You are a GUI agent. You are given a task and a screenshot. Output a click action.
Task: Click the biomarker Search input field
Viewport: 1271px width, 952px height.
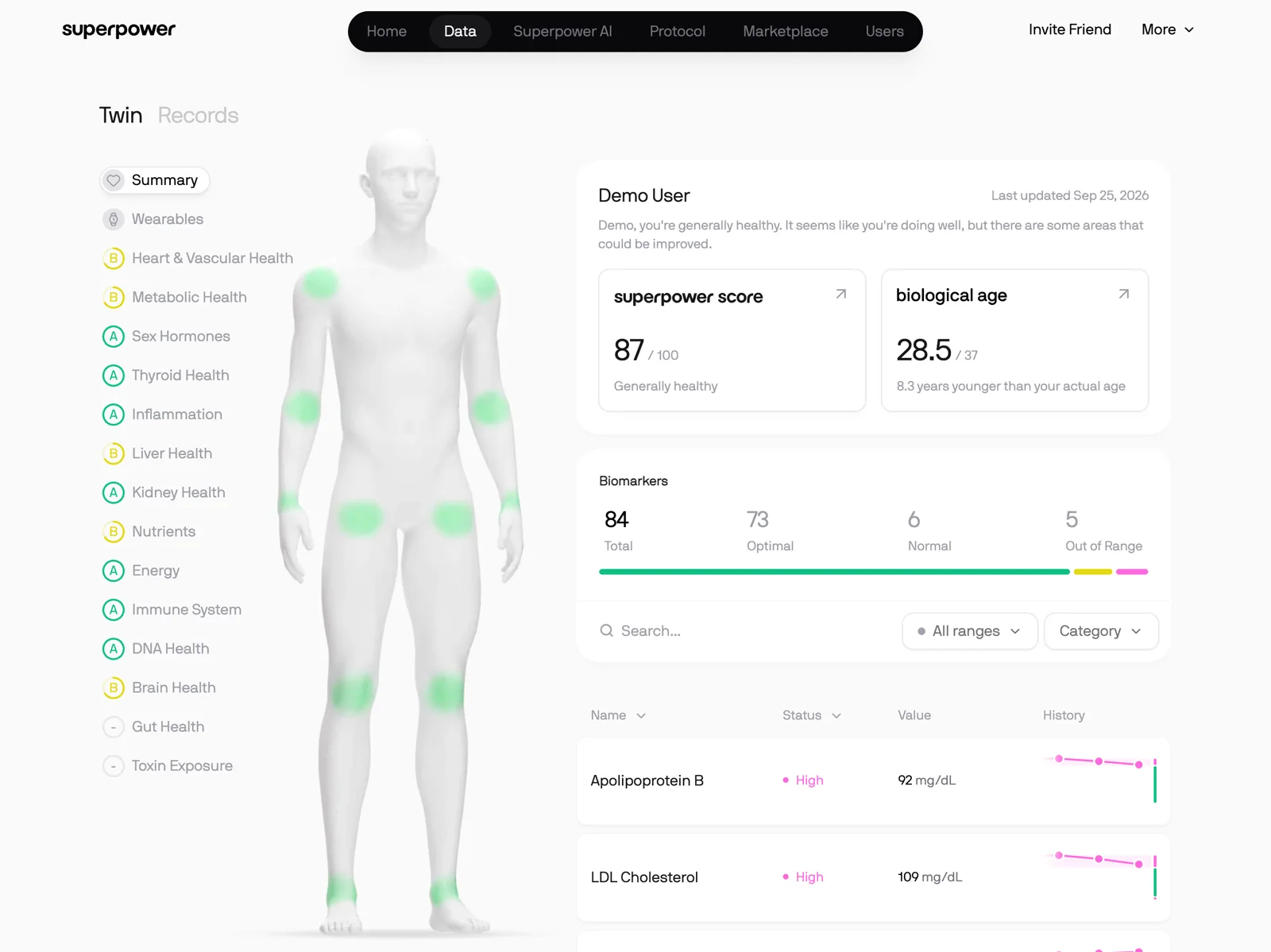tap(747, 631)
